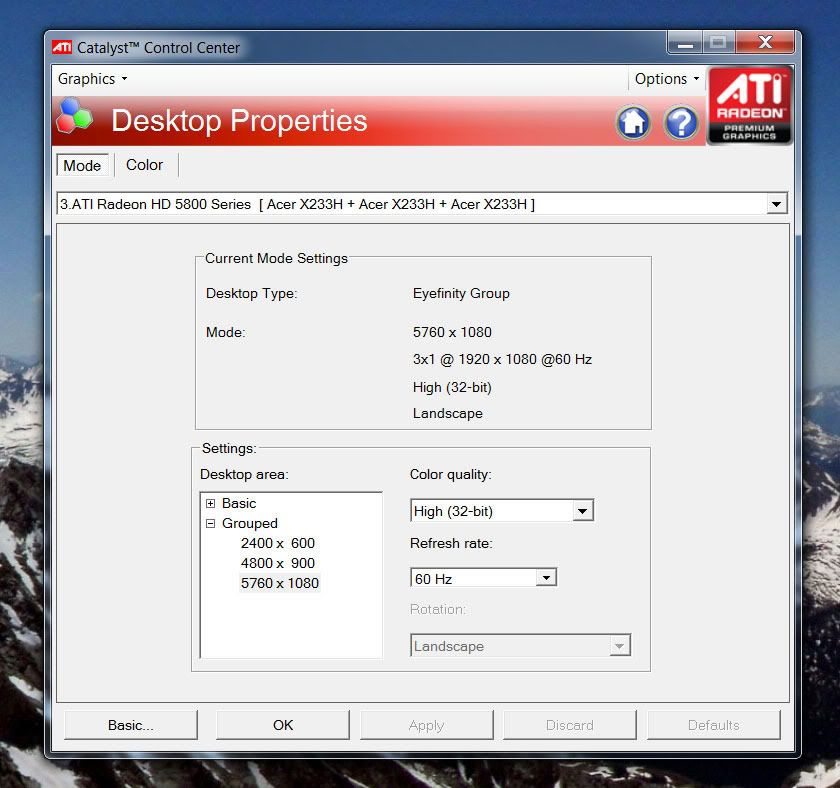Select the 4800 x 900 resolution
This screenshot has width=840, height=788.
(278, 563)
